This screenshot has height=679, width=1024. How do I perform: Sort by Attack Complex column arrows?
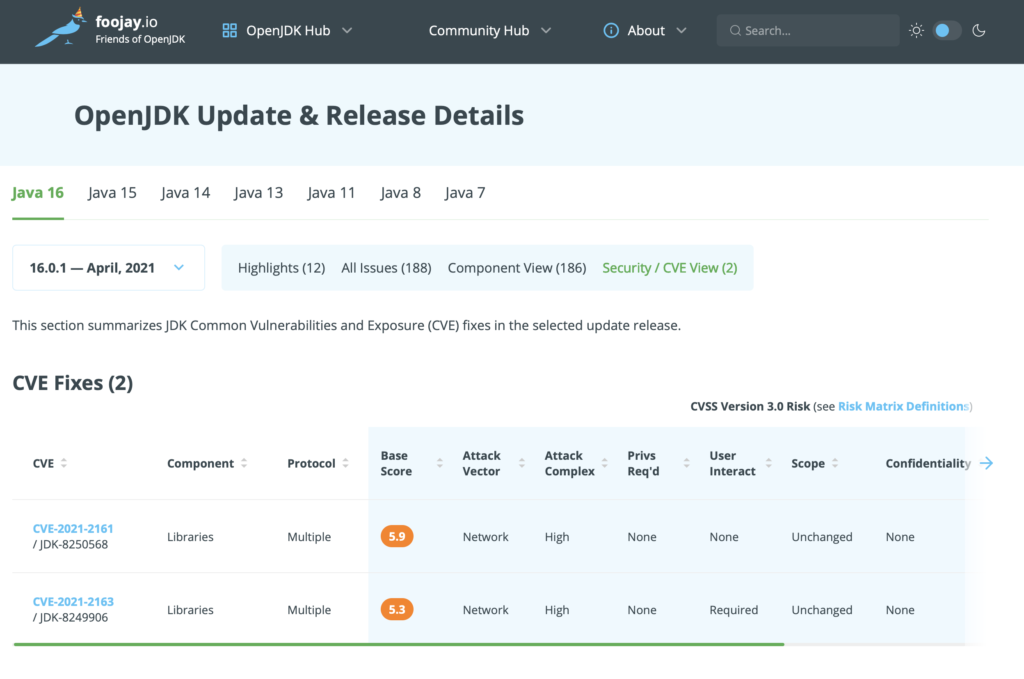(x=604, y=463)
